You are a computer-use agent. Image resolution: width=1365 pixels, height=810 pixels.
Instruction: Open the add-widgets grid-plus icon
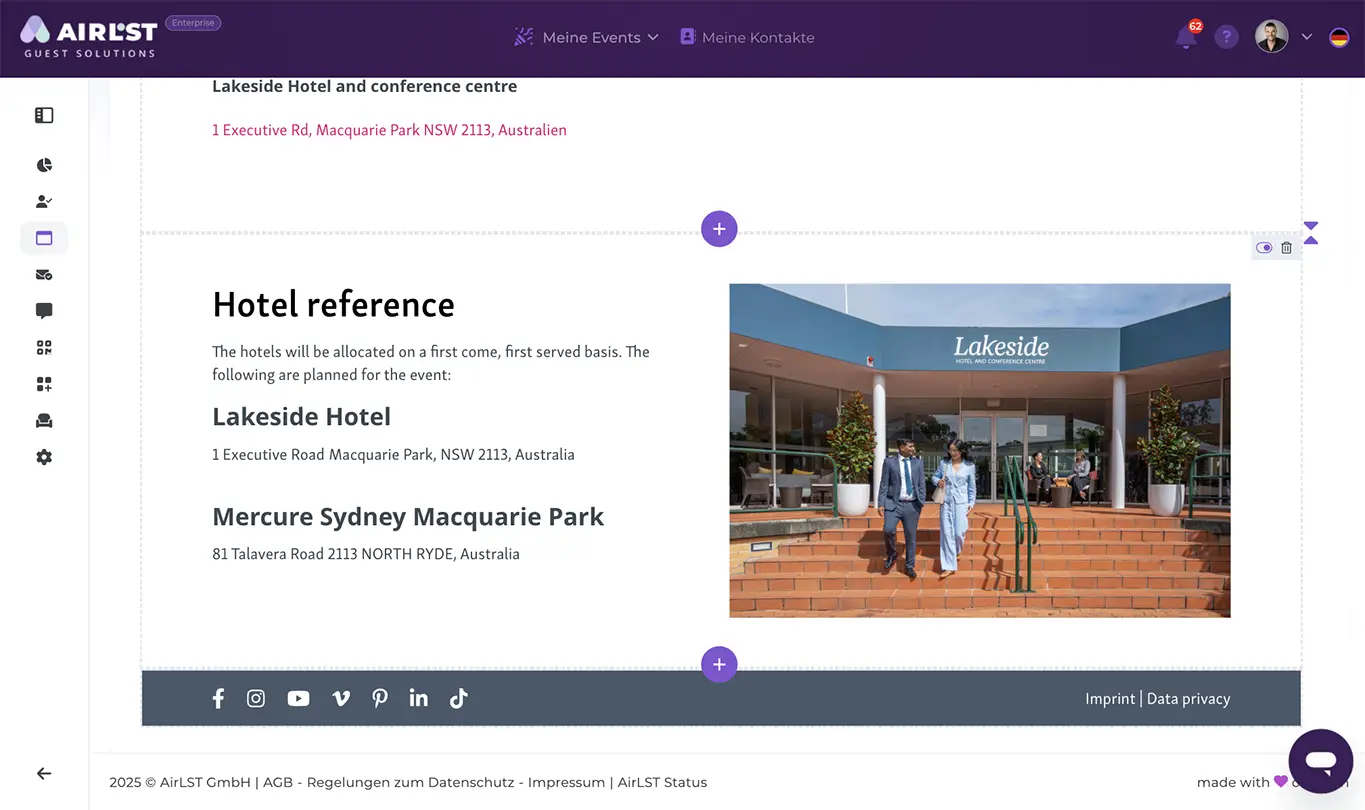click(x=44, y=384)
